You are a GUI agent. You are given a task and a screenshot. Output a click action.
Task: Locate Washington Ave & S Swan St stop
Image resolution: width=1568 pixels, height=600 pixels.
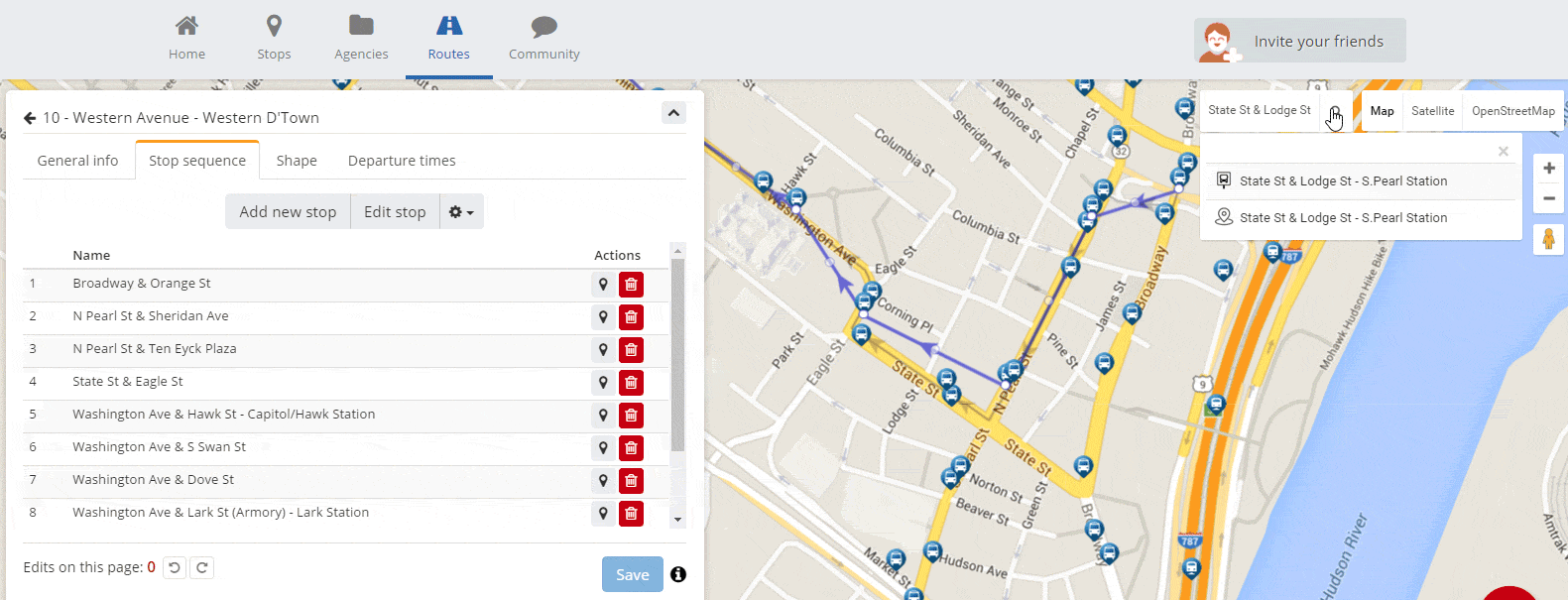click(603, 448)
